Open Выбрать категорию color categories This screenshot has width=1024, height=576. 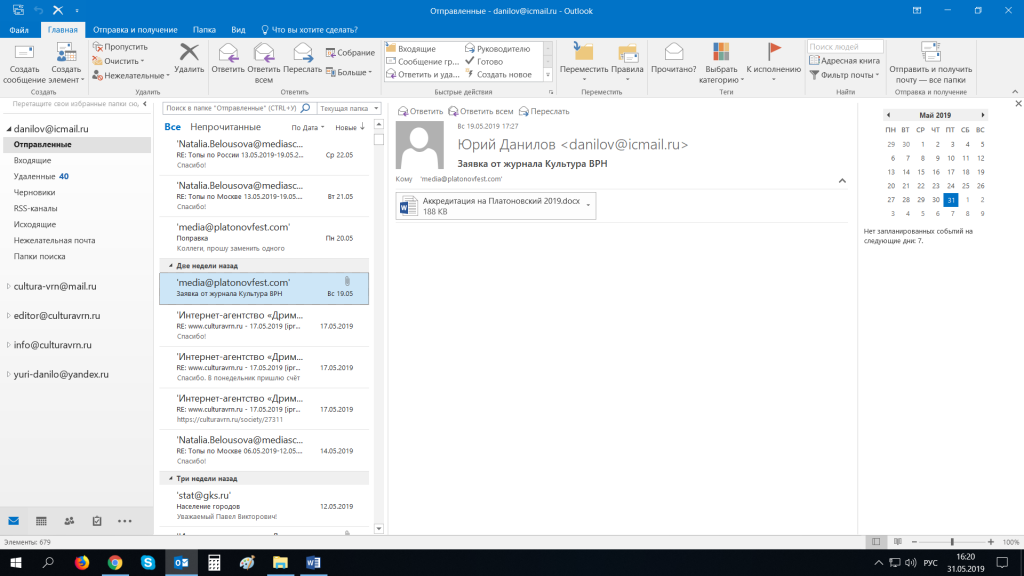tap(721, 63)
